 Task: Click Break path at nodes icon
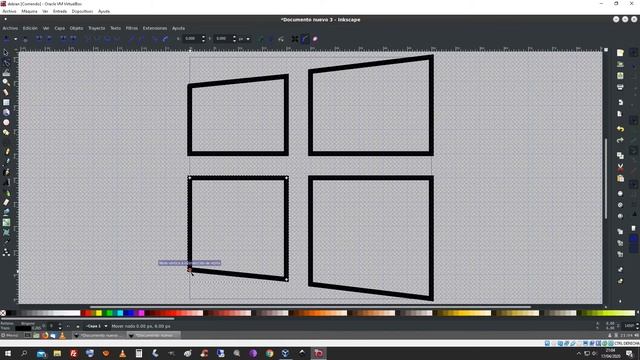tap(49, 39)
